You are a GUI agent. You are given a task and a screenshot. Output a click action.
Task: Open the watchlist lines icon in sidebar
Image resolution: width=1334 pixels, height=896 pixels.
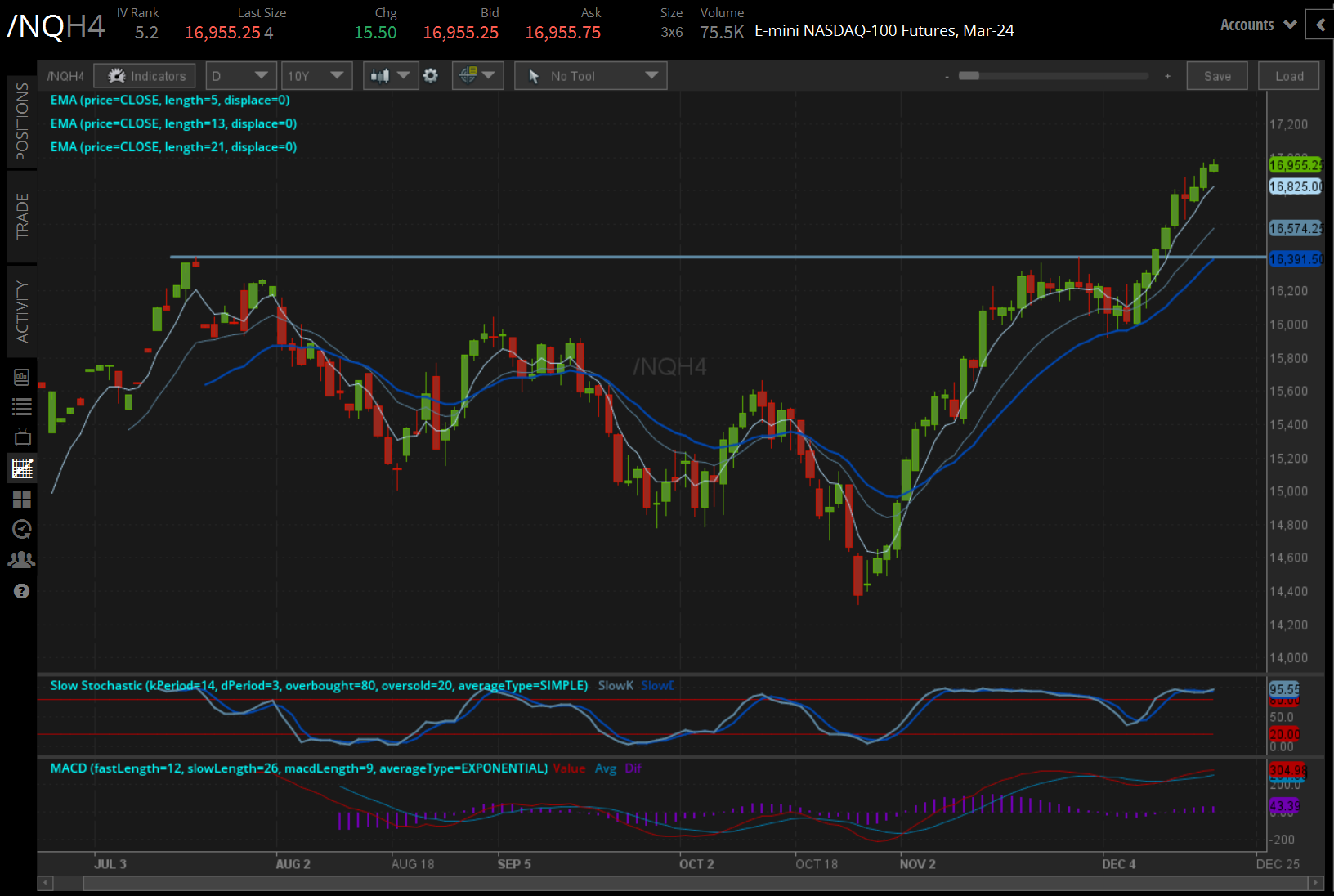(x=22, y=407)
